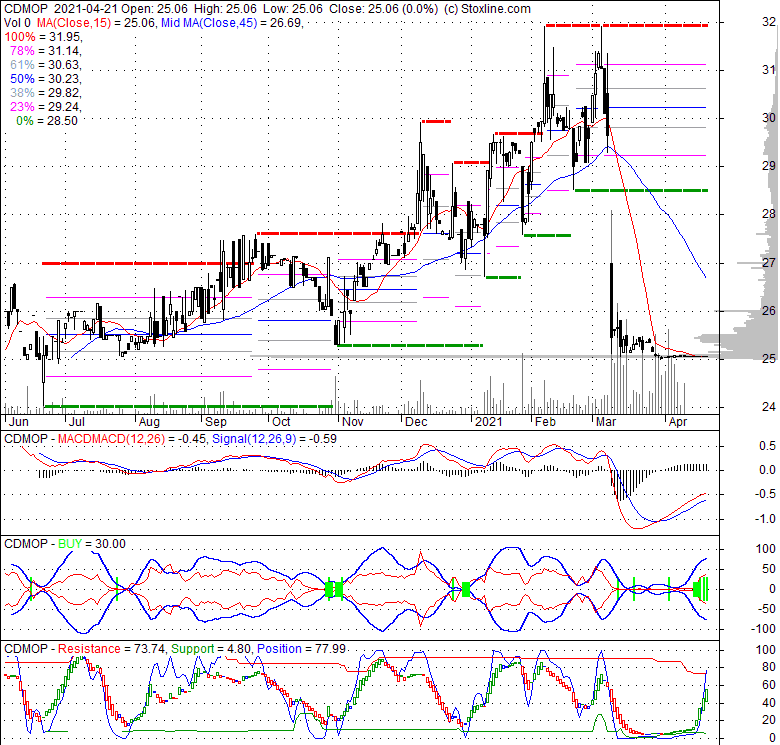Viewport: 780px width, 745px height.
Task: Click the 23% = 29.24 Fibonacci label
Action: (x=45, y=106)
